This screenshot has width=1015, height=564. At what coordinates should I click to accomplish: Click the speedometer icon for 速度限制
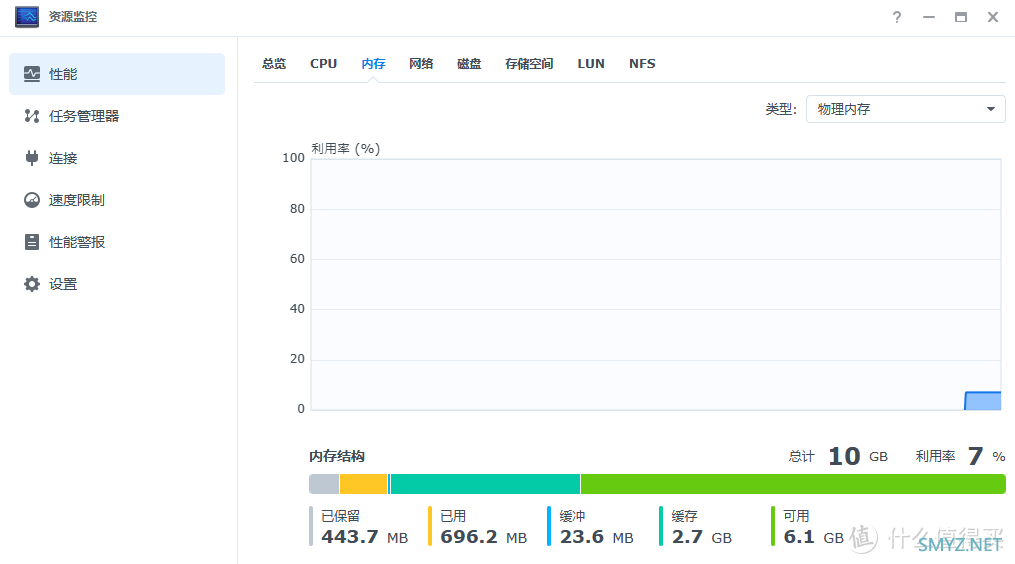click(32, 200)
